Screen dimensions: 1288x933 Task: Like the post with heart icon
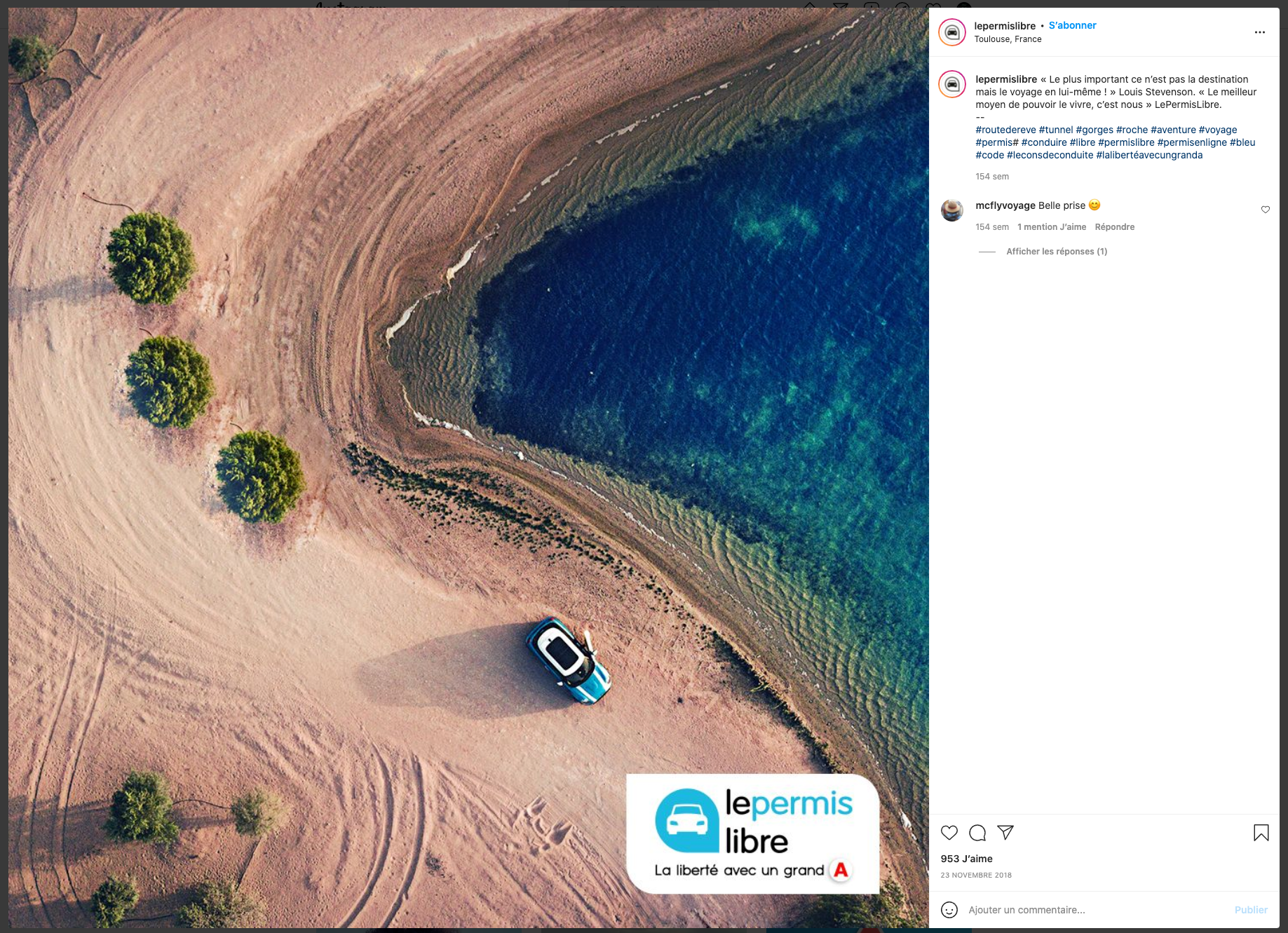tap(949, 833)
